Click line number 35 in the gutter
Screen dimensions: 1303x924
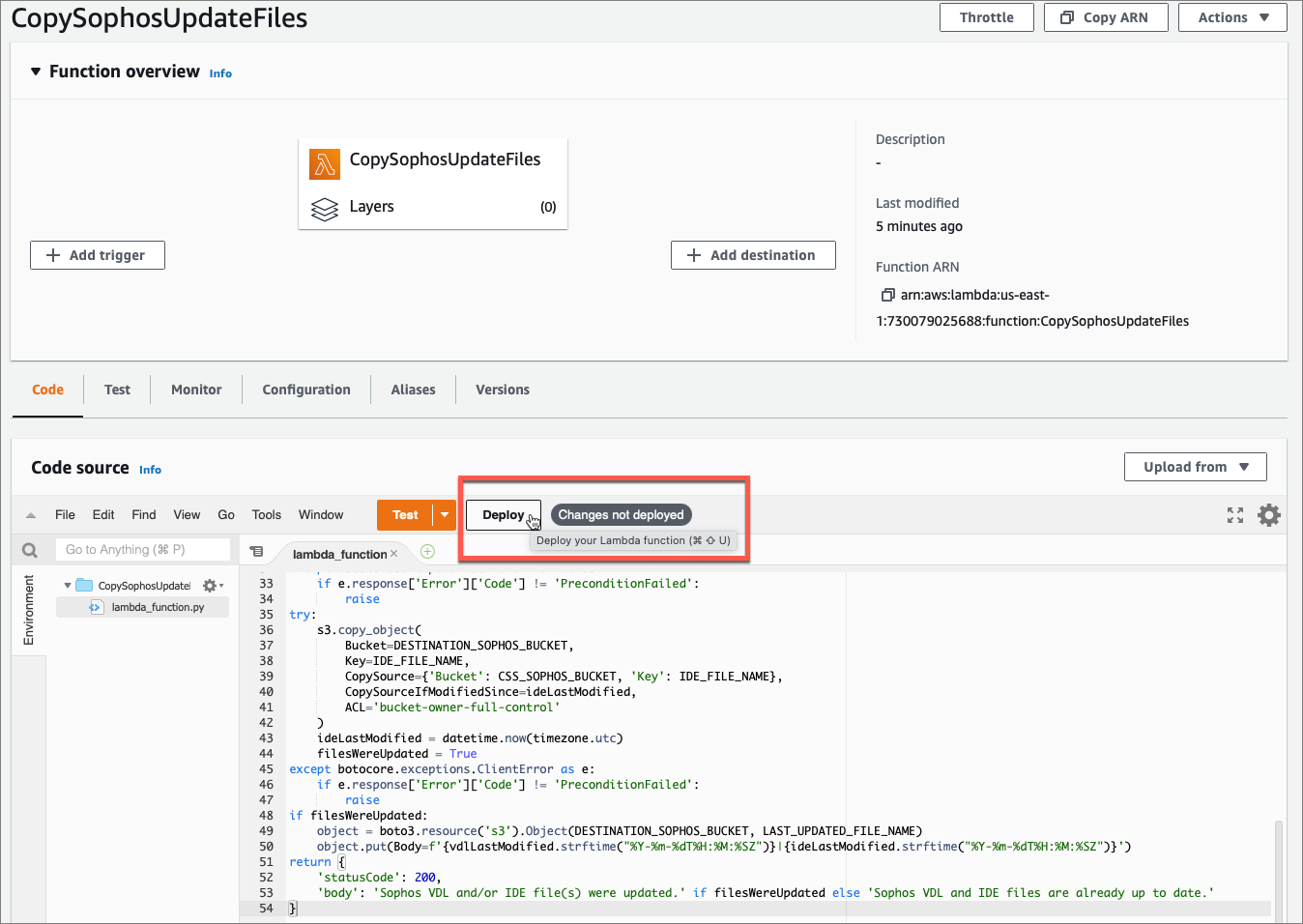point(267,615)
